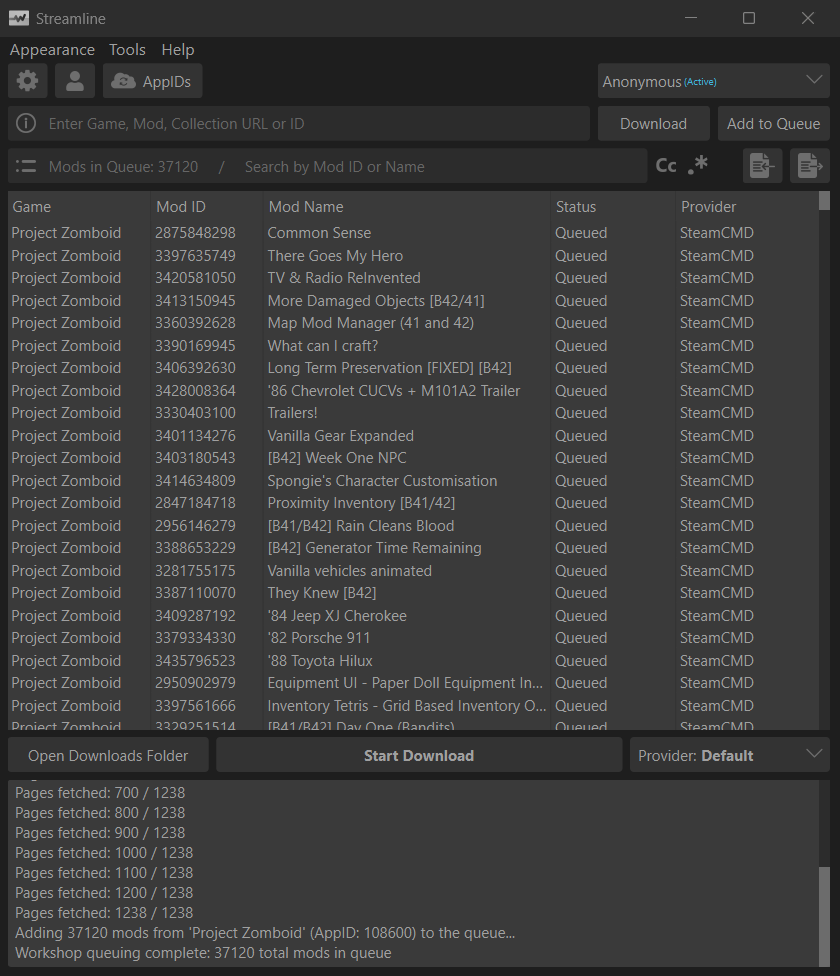Select Proximity Inventory [B41/42] row
Image resolution: width=840 pixels, height=976 pixels.
click(413, 502)
